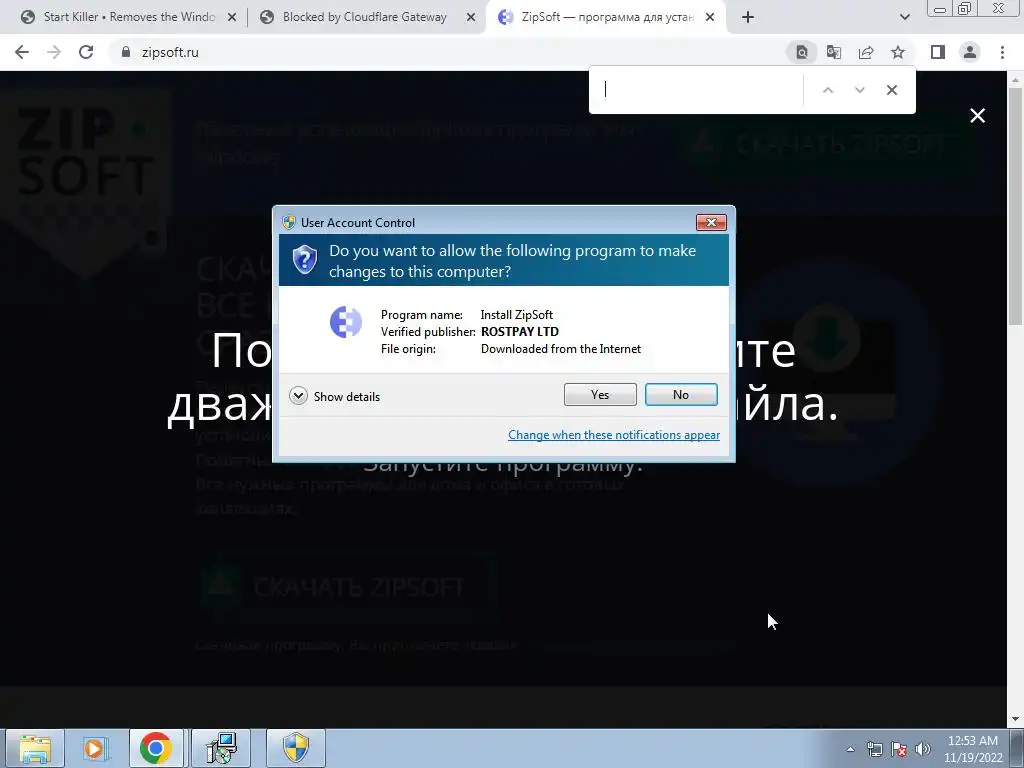Open Windows Media Player from taskbar
Screen dimensions: 1024x768
tap(95, 748)
